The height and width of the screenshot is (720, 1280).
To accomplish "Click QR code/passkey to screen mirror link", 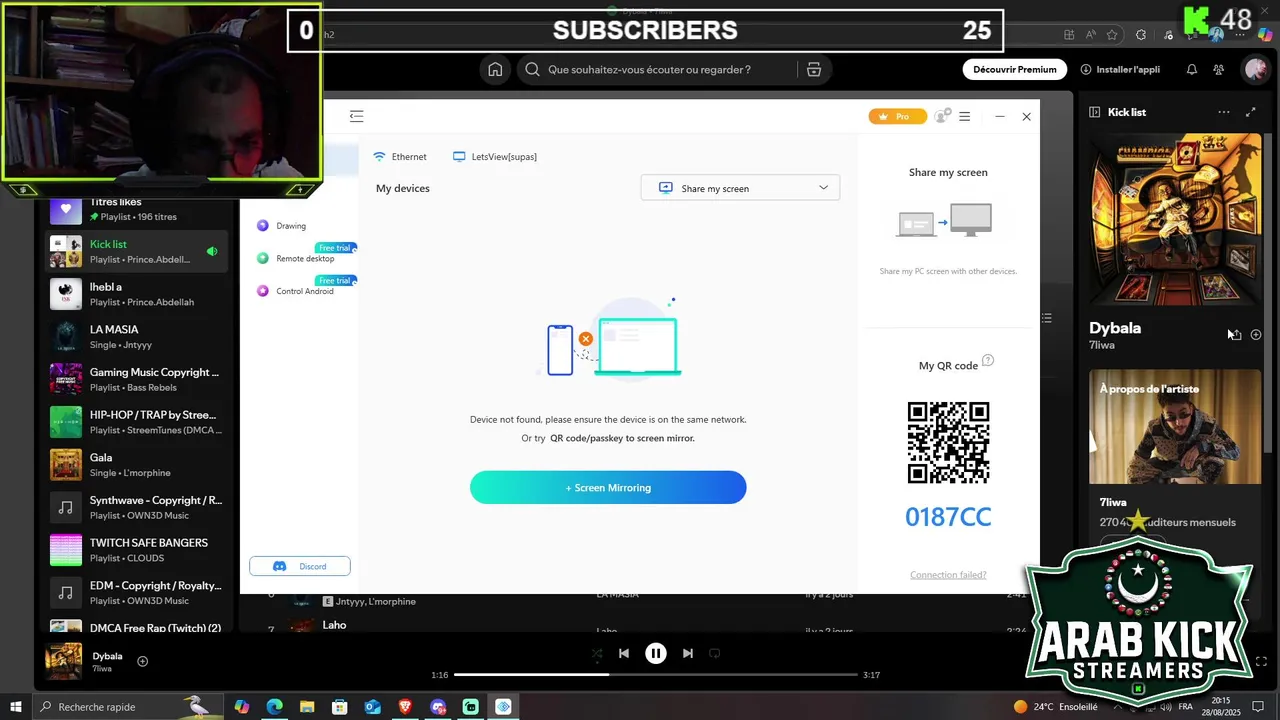I will 622,438.
